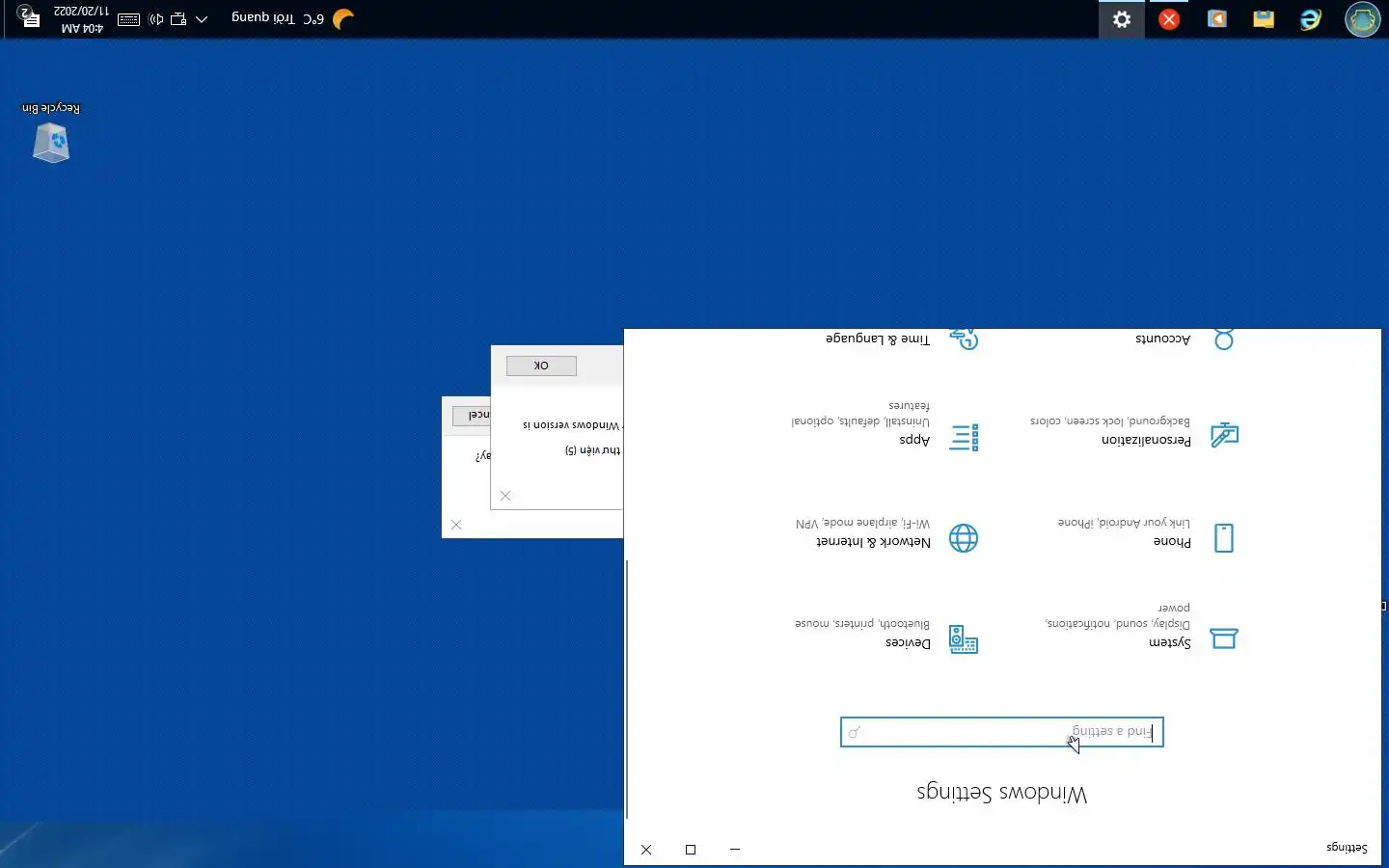Click the 'Time & Language' heading text

pos(878,339)
